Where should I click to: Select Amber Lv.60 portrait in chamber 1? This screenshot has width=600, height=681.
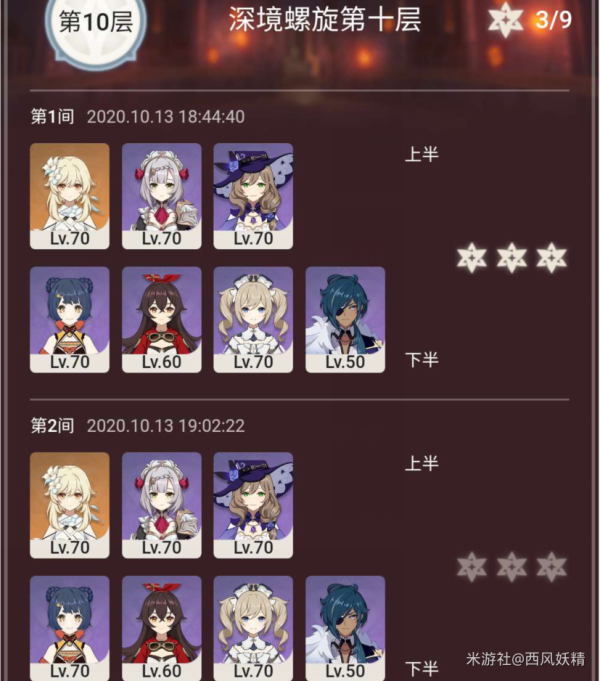point(162,320)
